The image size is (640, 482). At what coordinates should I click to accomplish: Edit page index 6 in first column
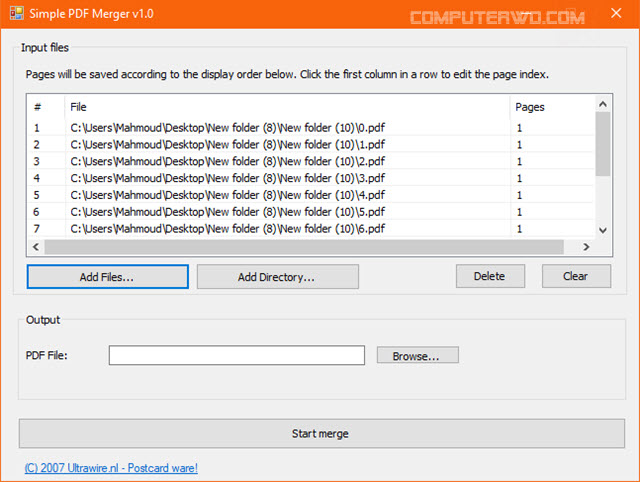[37, 212]
